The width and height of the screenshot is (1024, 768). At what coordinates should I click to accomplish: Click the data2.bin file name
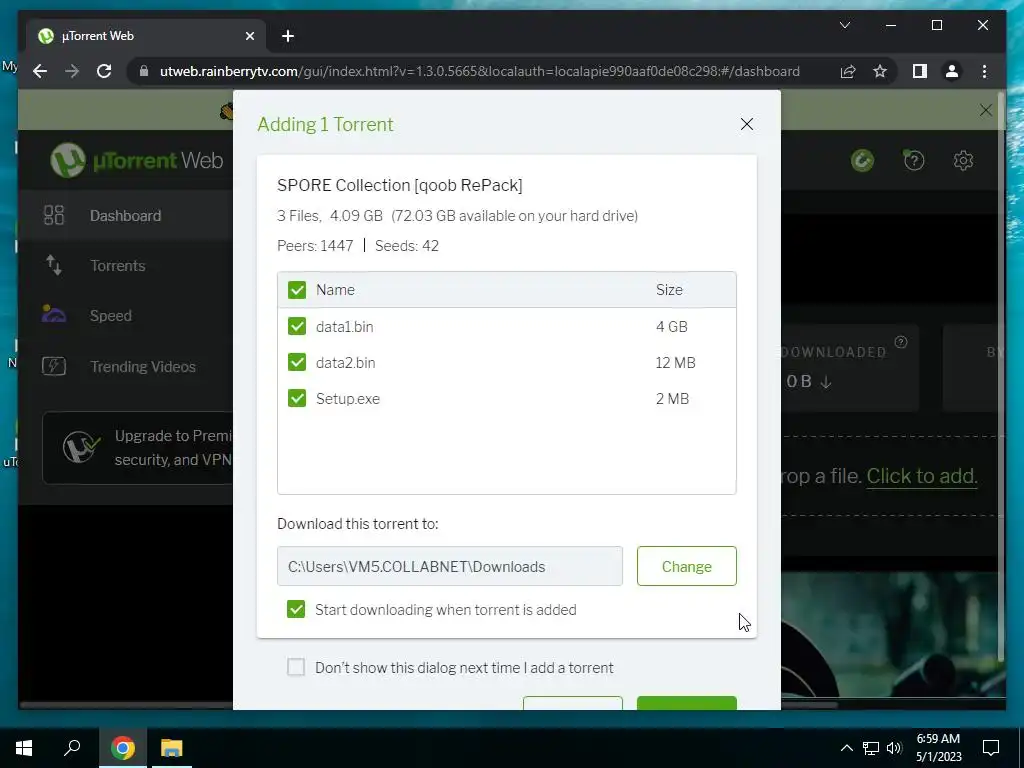(x=345, y=362)
